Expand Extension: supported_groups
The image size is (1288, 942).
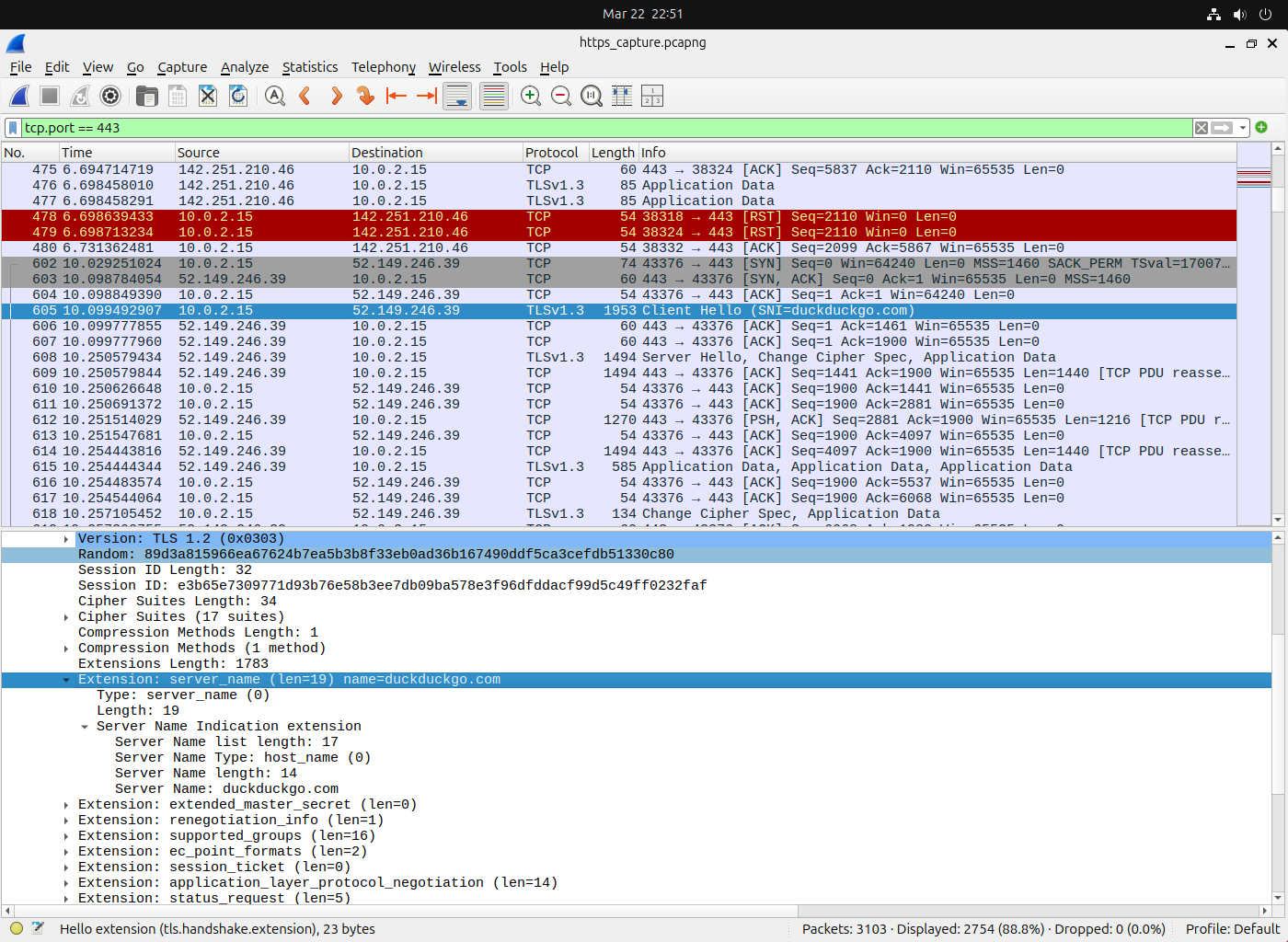click(x=66, y=836)
